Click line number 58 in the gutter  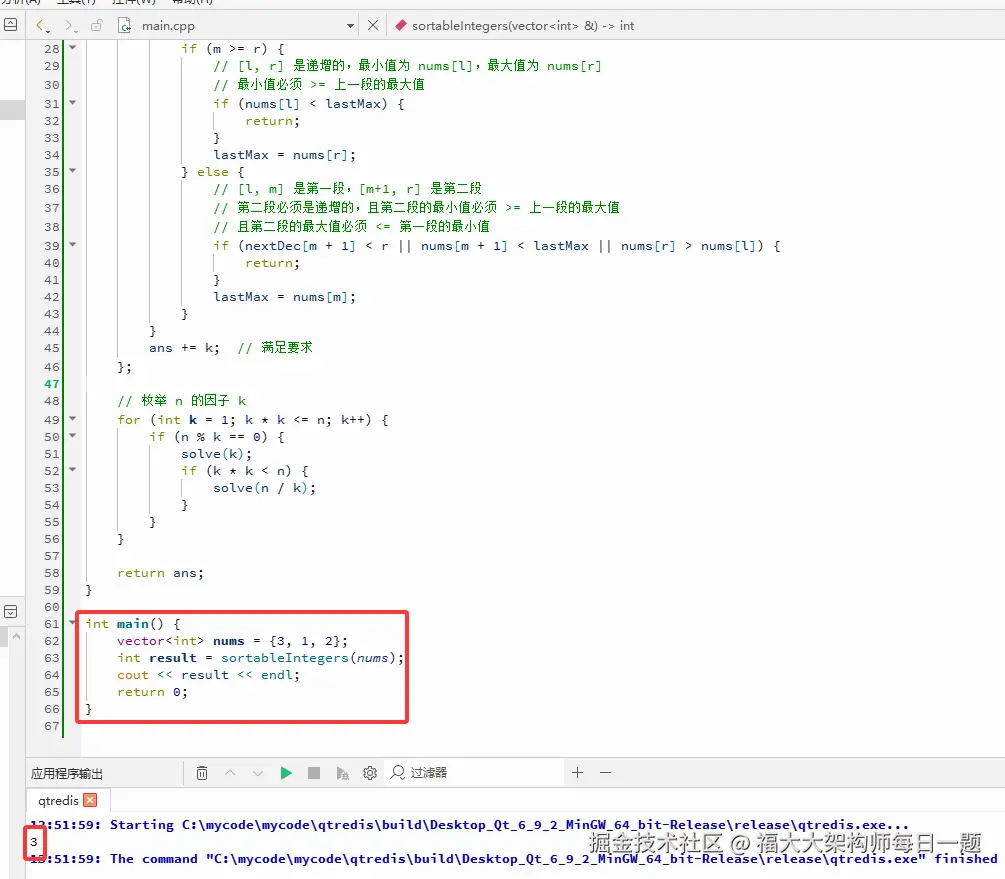pyautogui.click(x=51, y=573)
